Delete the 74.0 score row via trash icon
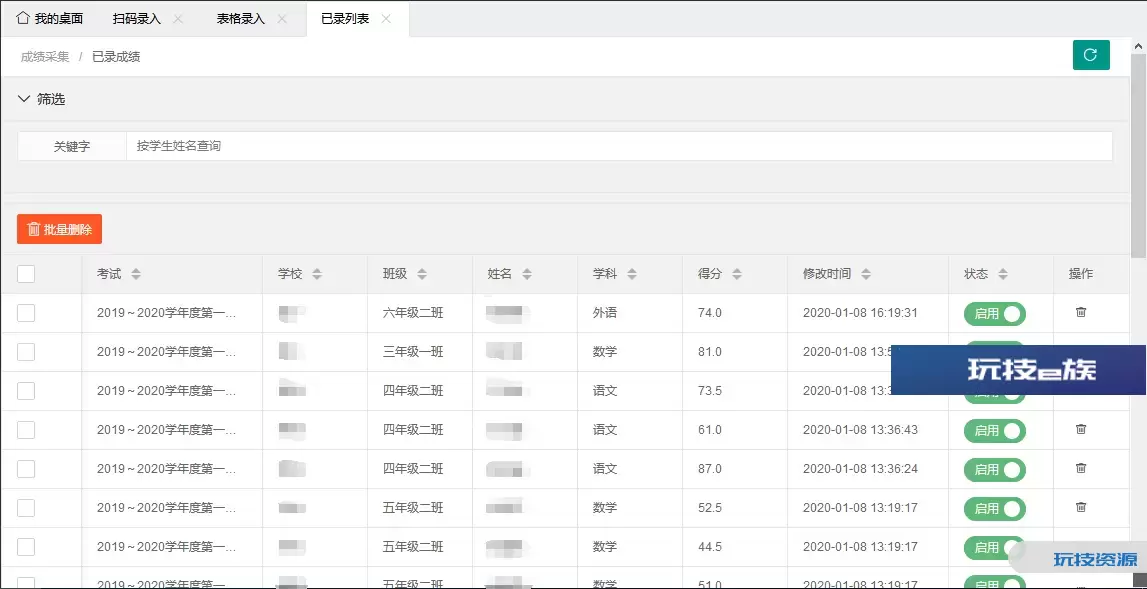Image resolution: width=1147 pixels, height=589 pixels. point(1081,312)
